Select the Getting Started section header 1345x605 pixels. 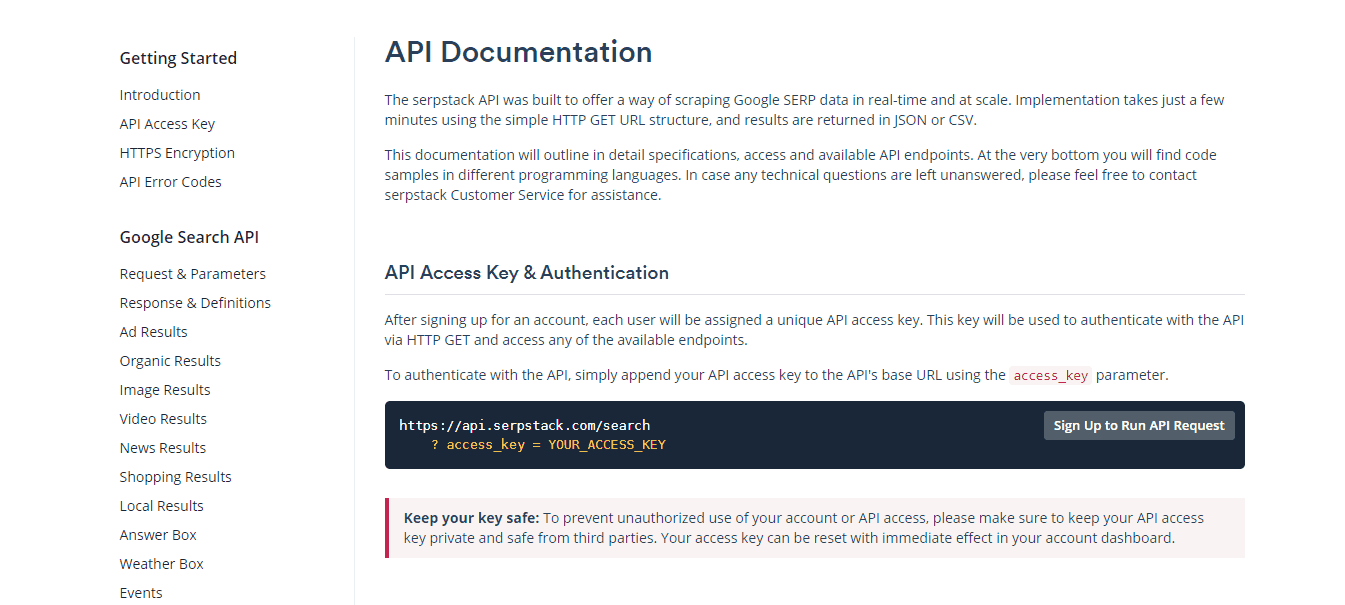point(178,57)
